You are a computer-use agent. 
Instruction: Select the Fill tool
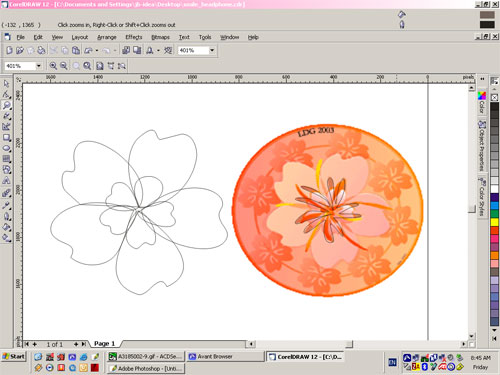(6, 227)
